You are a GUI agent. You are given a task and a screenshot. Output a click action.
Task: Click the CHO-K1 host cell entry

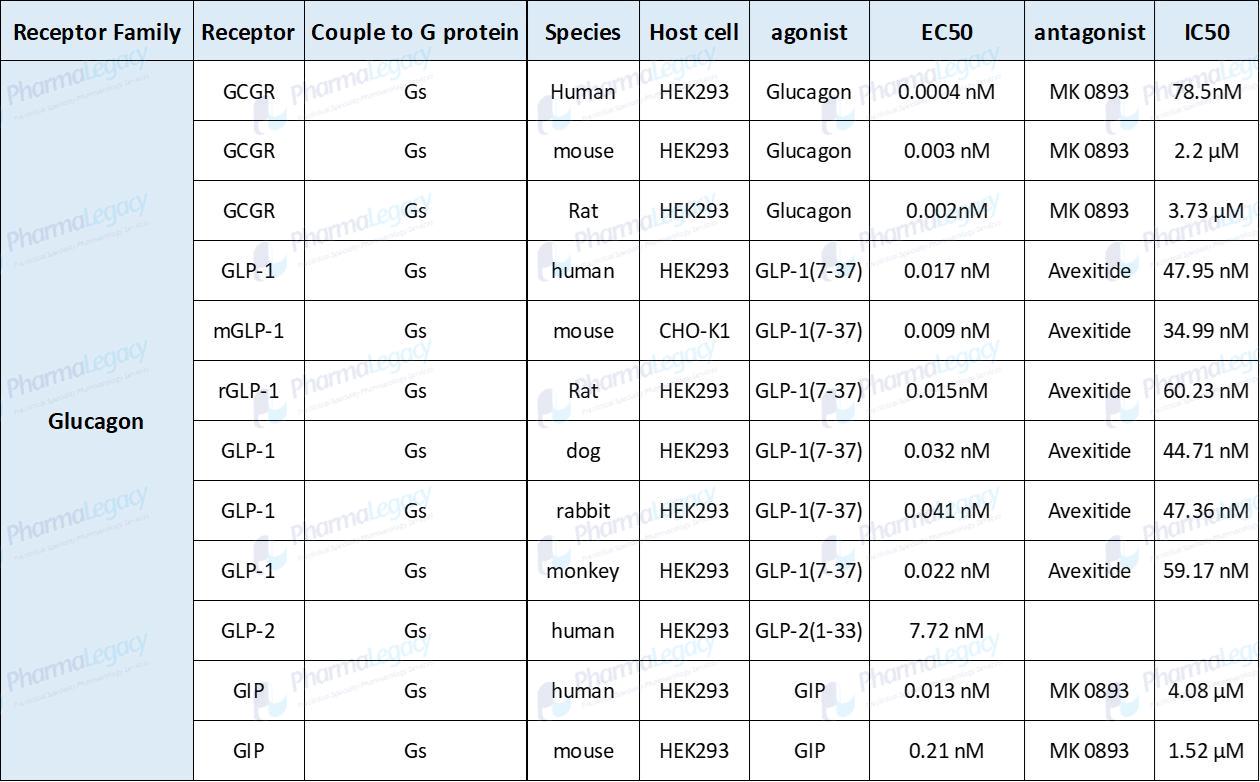point(694,331)
